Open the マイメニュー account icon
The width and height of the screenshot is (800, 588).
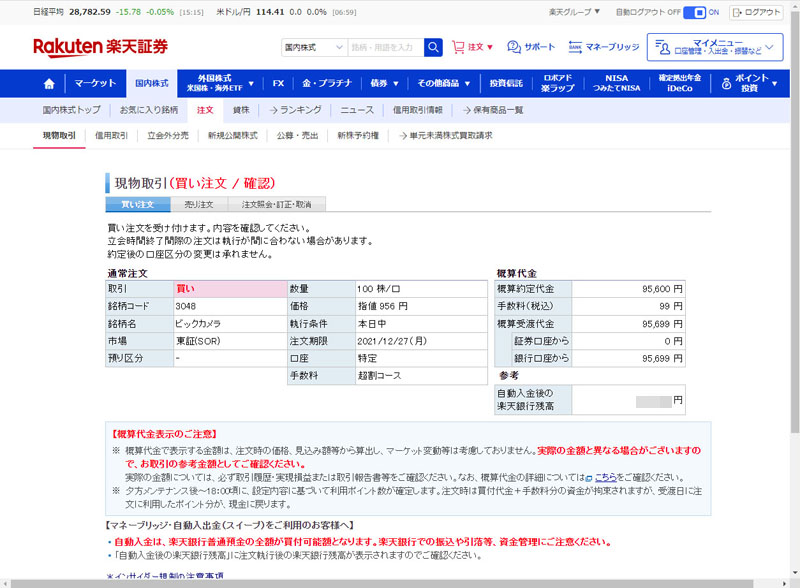click(x=661, y=47)
